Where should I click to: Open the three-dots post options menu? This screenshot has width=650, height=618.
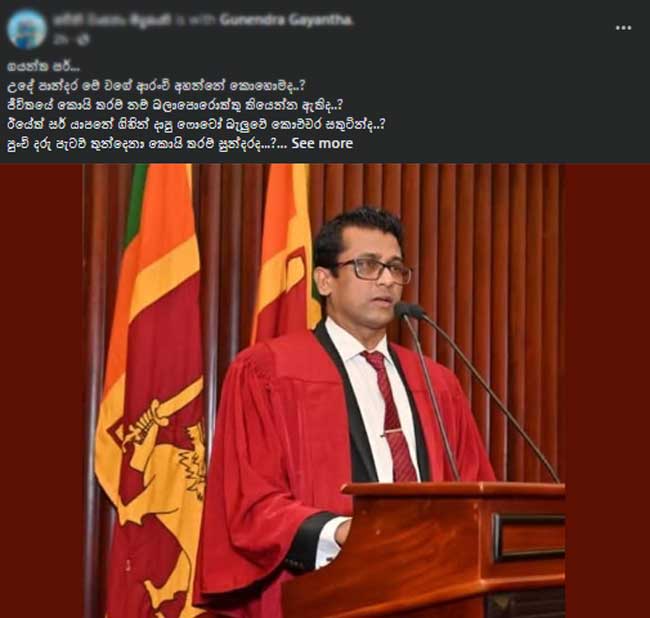pos(623,28)
